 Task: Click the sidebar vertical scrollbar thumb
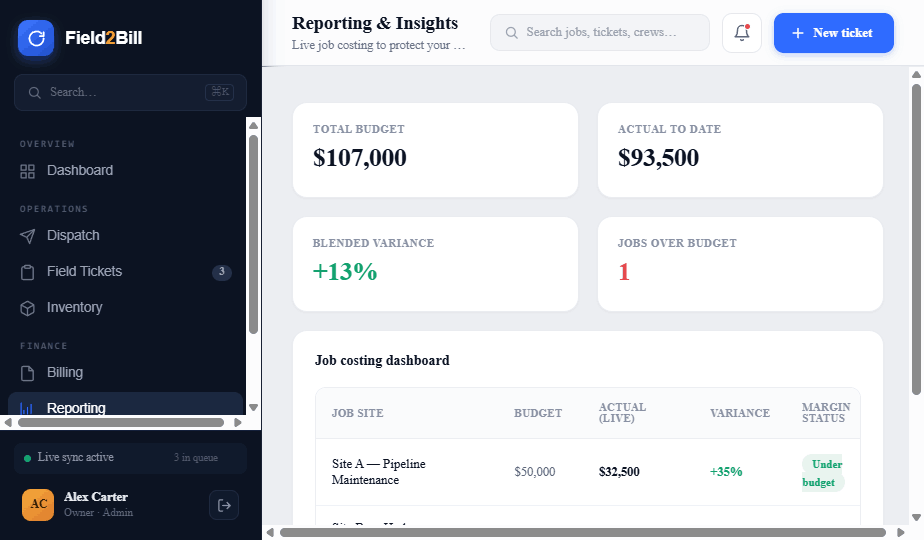(253, 235)
